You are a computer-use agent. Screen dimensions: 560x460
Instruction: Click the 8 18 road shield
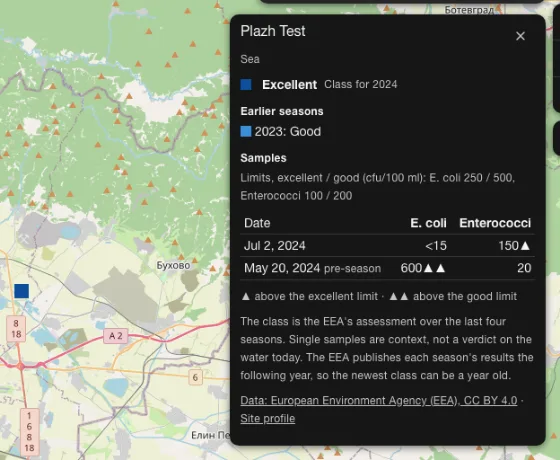(16, 329)
